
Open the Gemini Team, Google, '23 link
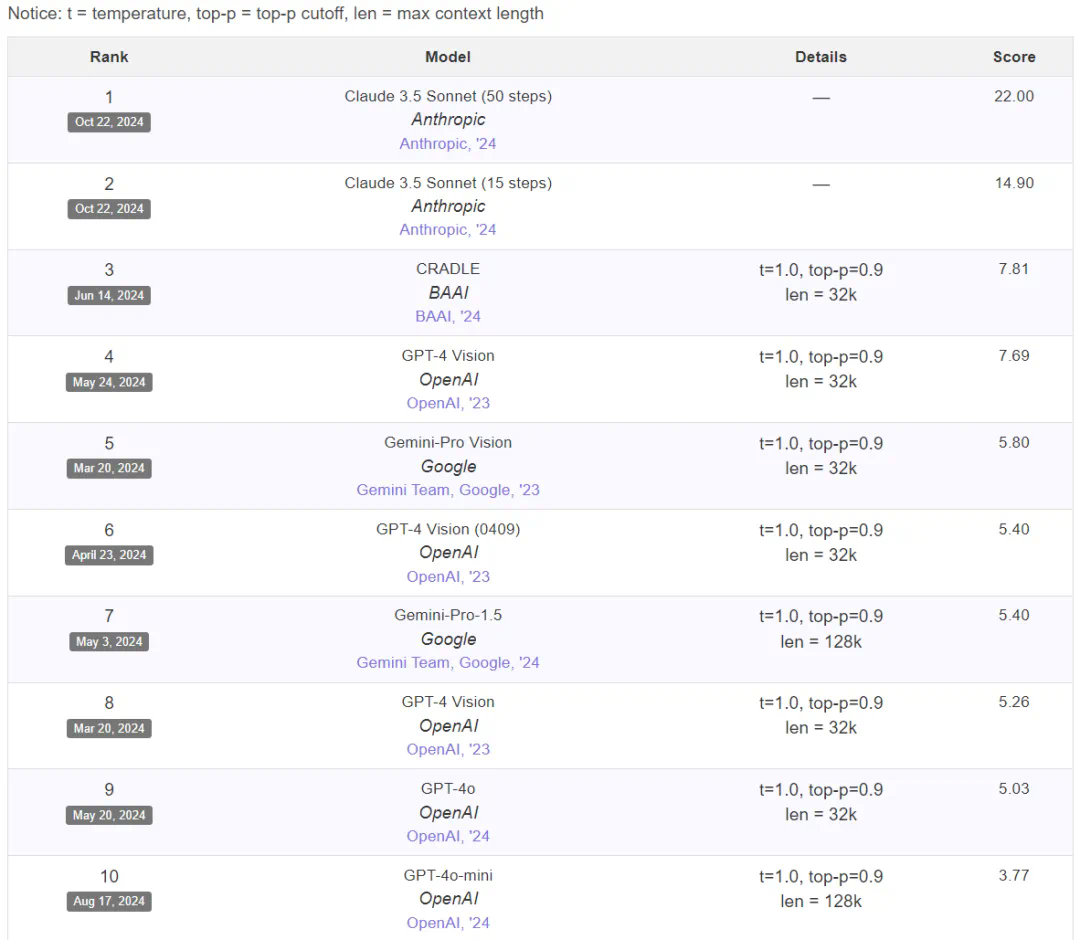(x=448, y=490)
